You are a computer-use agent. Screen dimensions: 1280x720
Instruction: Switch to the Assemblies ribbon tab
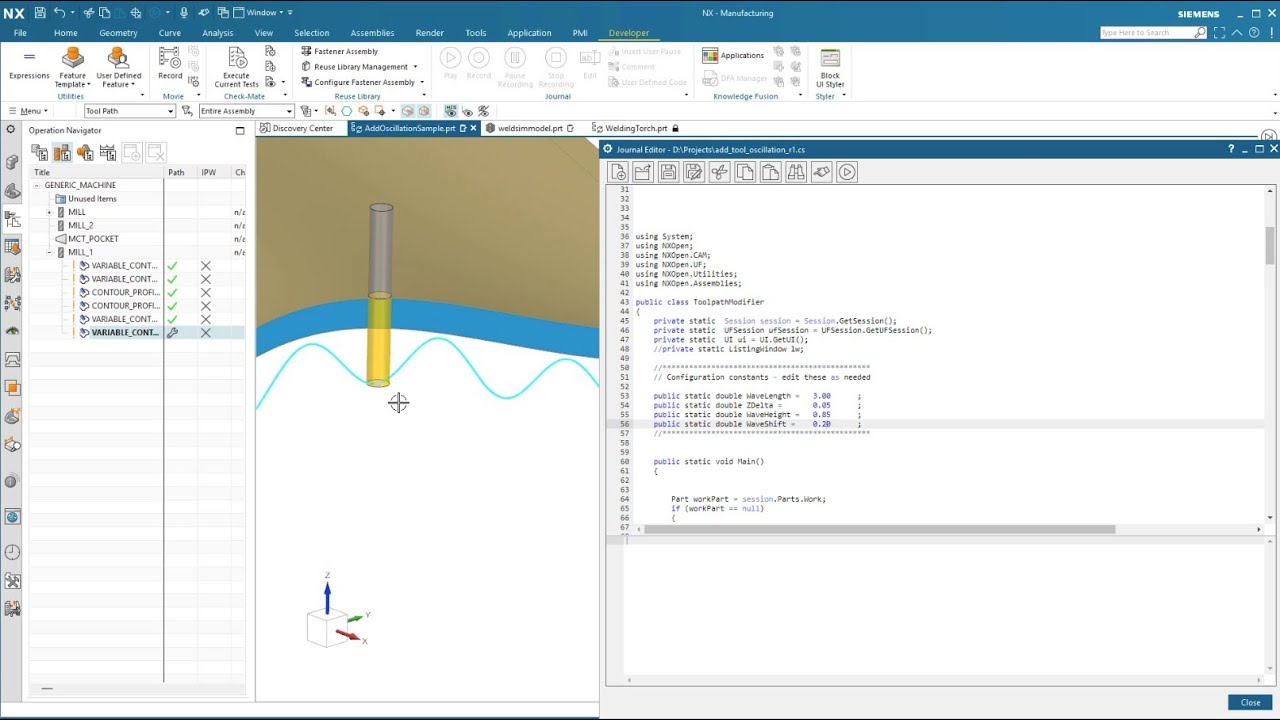click(372, 33)
